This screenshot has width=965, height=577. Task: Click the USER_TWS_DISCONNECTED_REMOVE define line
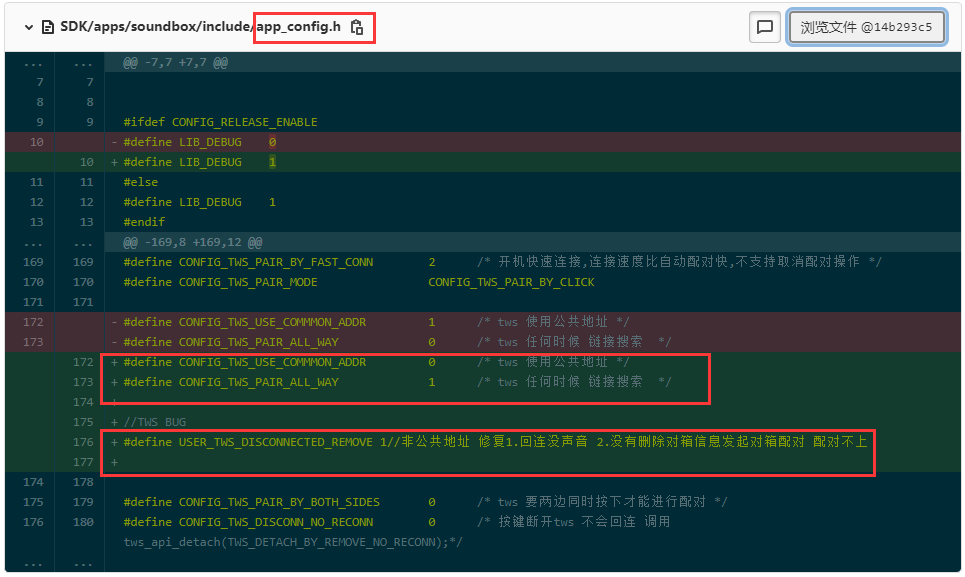pos(495,442)
